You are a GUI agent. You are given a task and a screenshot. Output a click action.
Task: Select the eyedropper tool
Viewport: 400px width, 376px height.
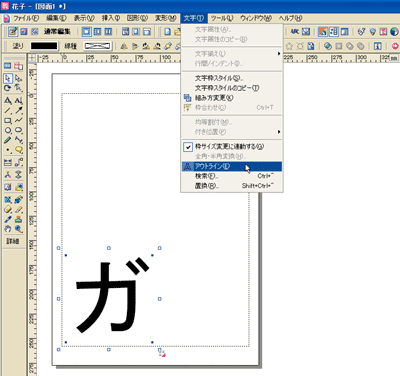tap(8, 219)
